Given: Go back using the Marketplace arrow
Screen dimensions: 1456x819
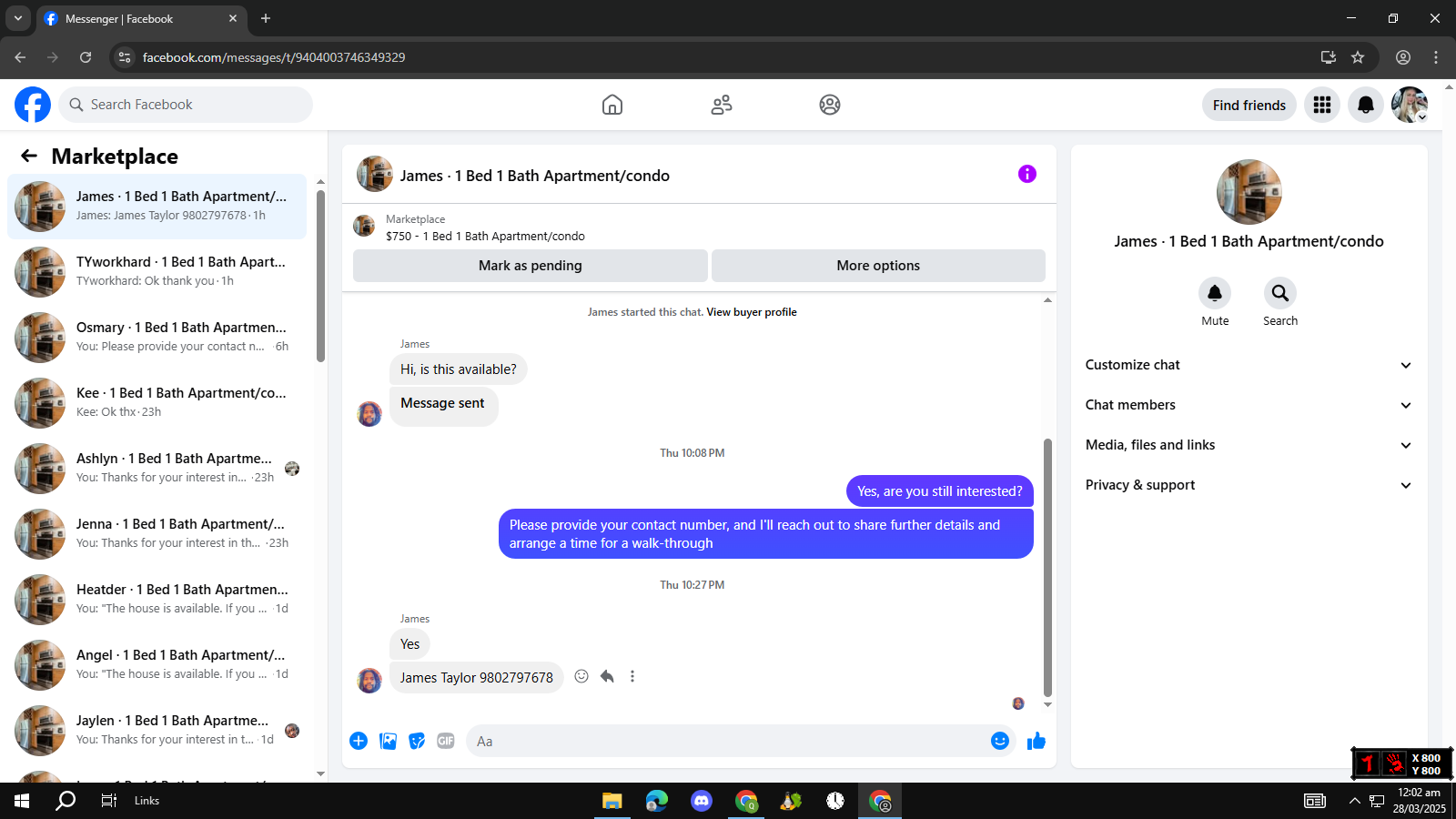Looking at the screenshot, I should (29, 156).
